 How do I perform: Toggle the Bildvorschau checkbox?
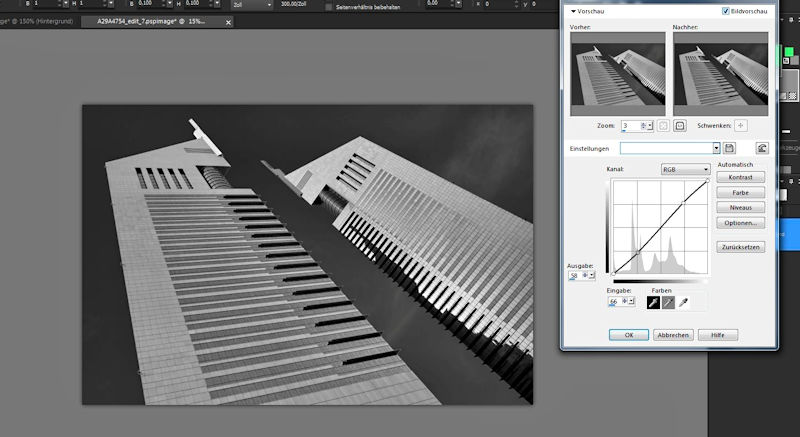[x=726, y=11]
